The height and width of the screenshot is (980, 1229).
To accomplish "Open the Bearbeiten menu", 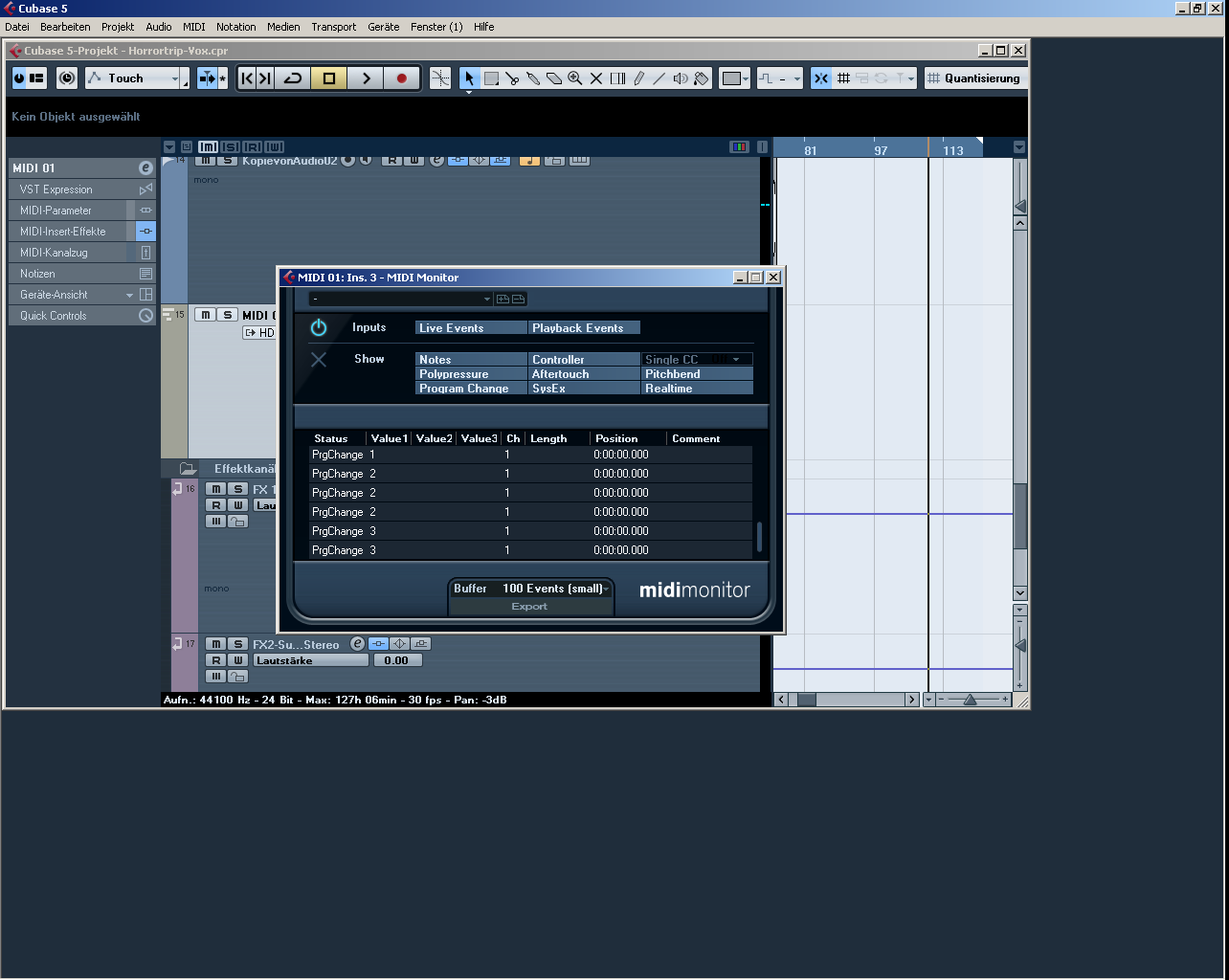I will pos(65,27).
